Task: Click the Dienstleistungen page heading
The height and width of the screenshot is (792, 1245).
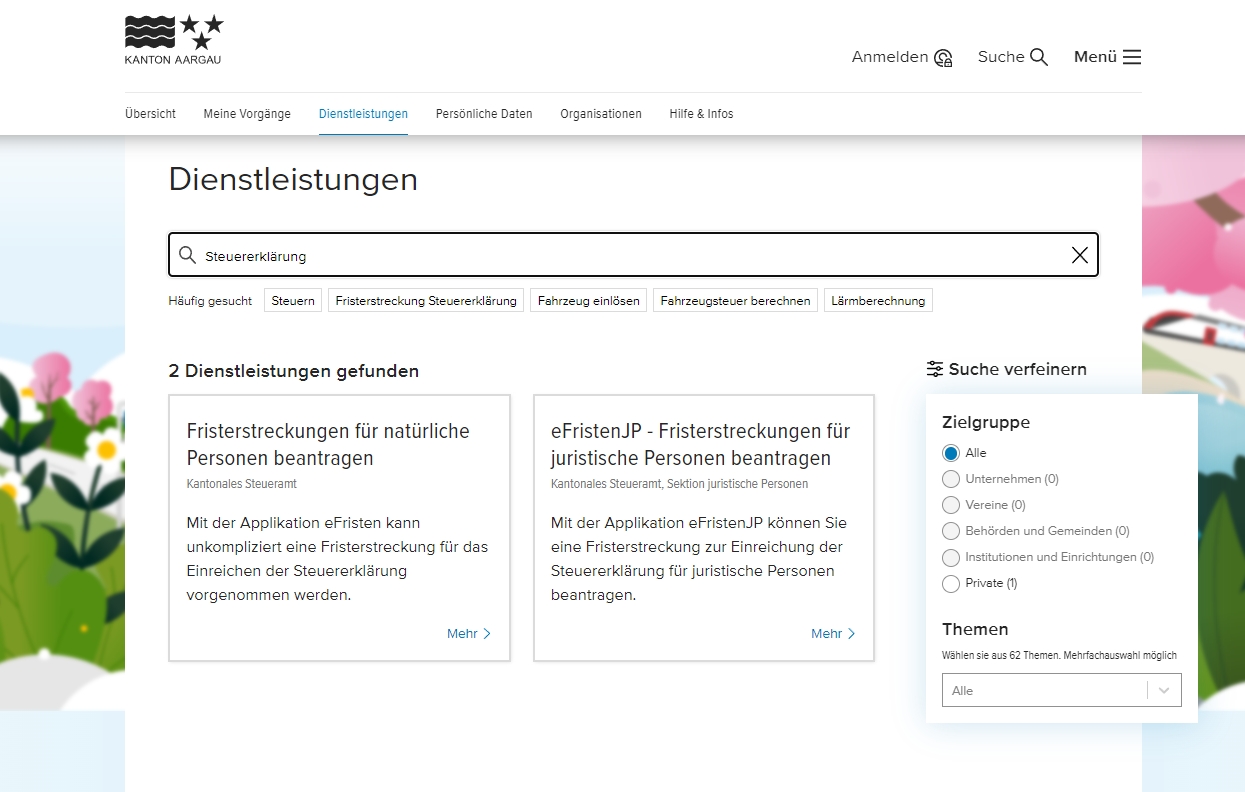Action: tap(293, 180)
